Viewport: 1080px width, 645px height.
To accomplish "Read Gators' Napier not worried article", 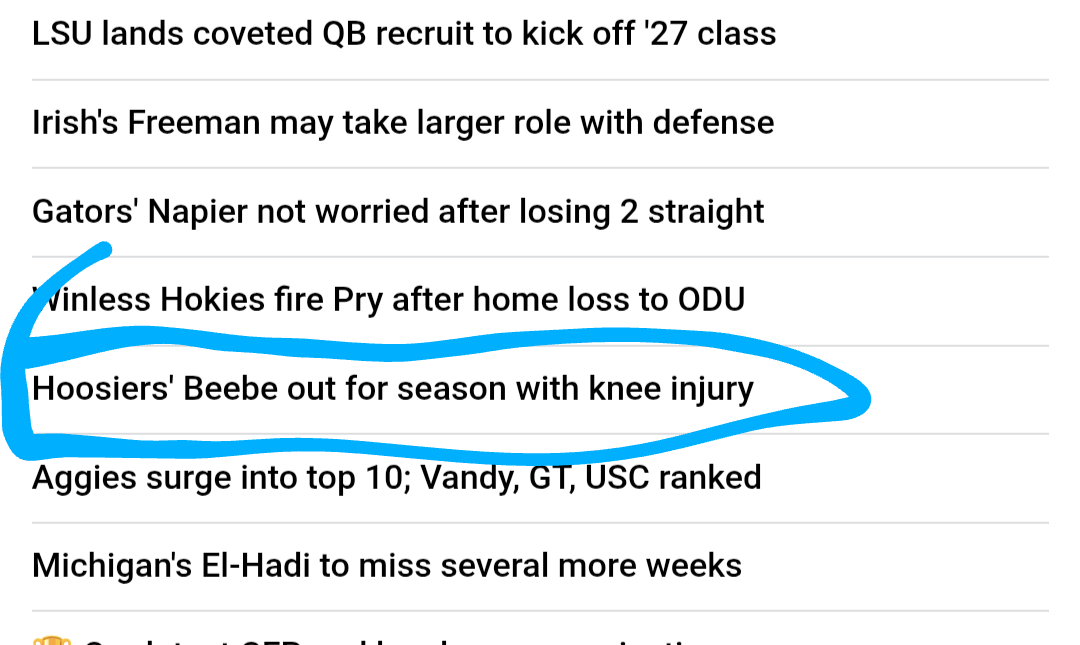I will 398,212.
